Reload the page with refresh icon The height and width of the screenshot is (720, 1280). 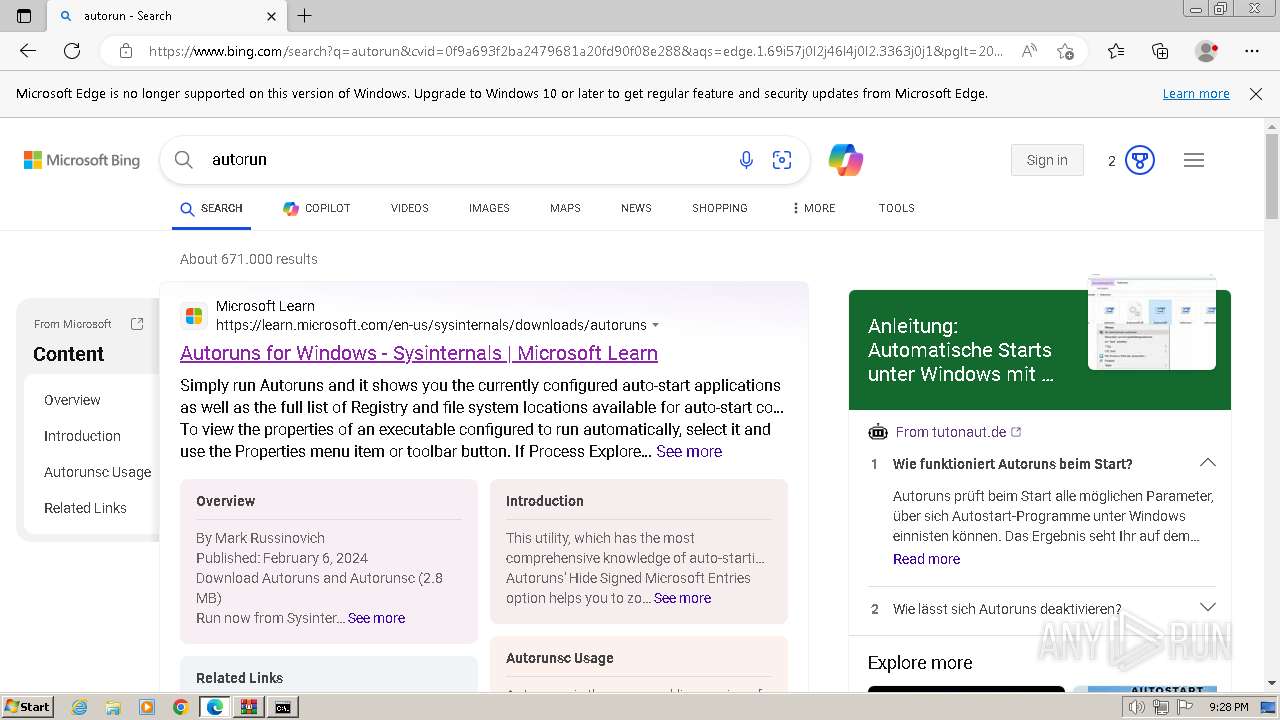click(x=72, y=51)
